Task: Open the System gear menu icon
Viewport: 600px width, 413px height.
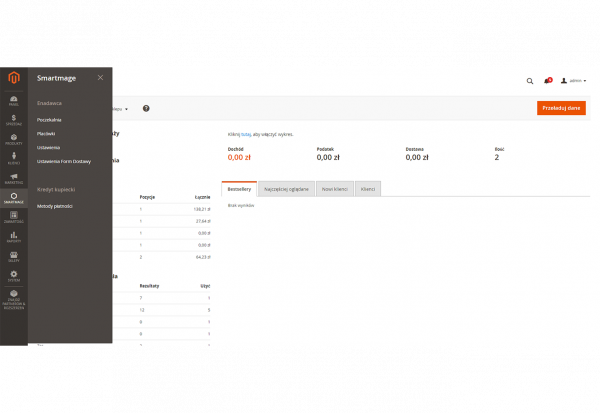Action: [x=14, y=276]
